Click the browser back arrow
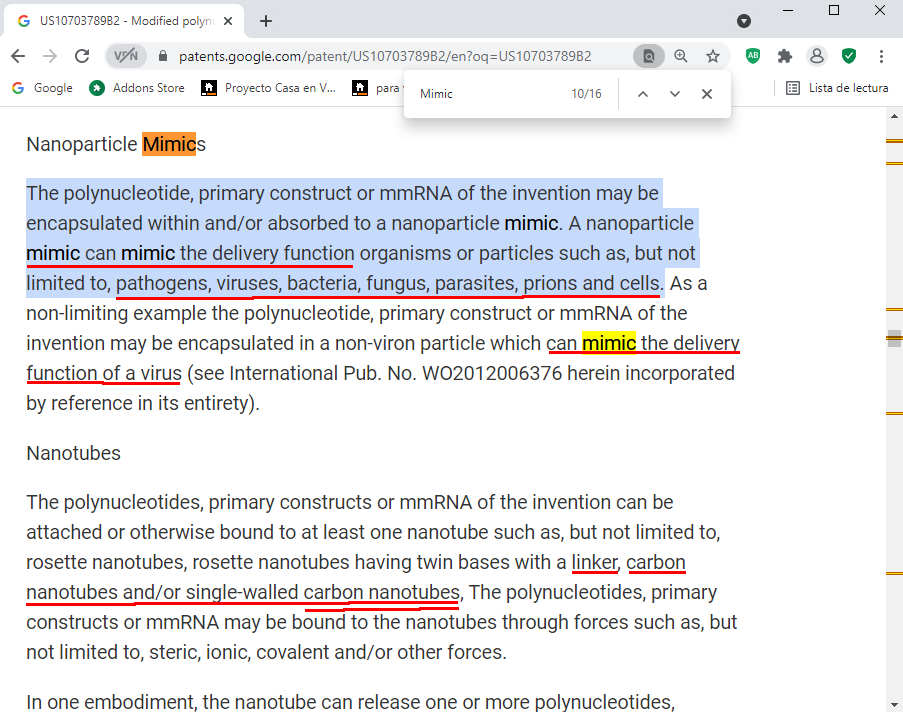 pos(18,56)
